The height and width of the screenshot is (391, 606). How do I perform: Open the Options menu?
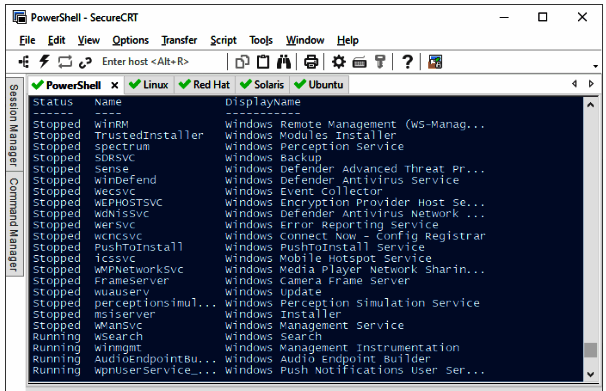click(x=130, y=40)
